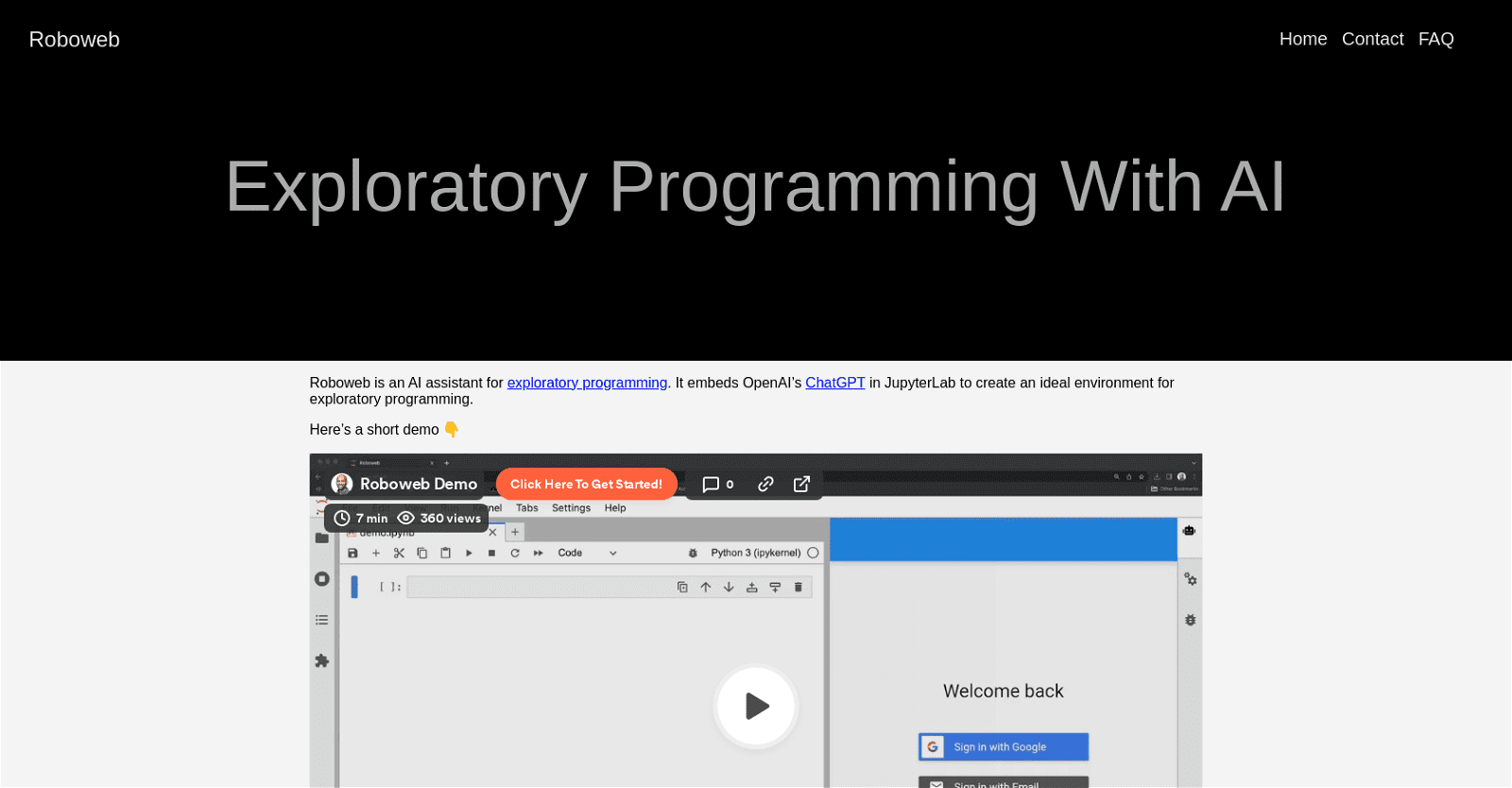The width and height of the screenshot is (1512, 788).
Task: Open the Settings menu in JupyterLab
Action: coord(571,508)
